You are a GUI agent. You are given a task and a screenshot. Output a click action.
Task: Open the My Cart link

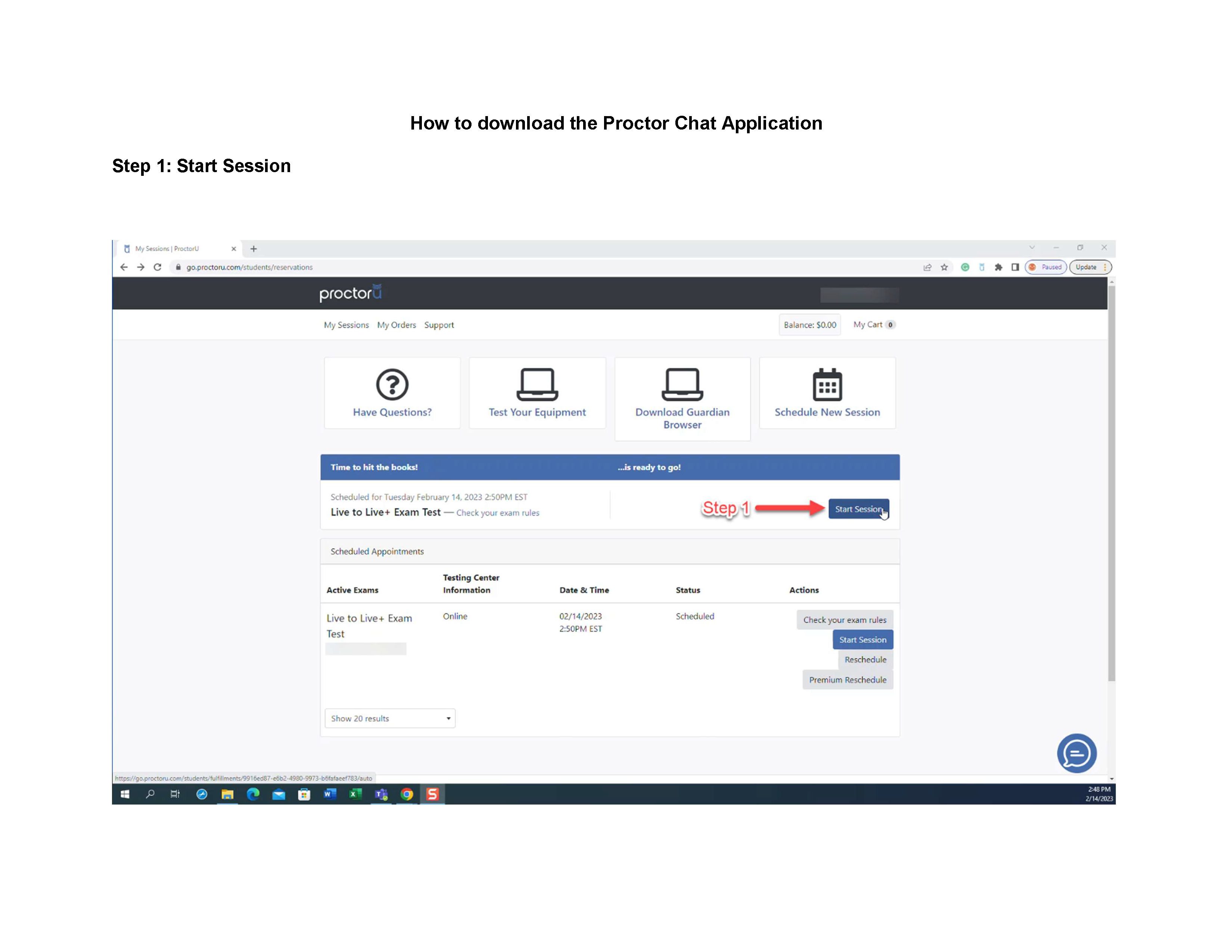[874, 324]
